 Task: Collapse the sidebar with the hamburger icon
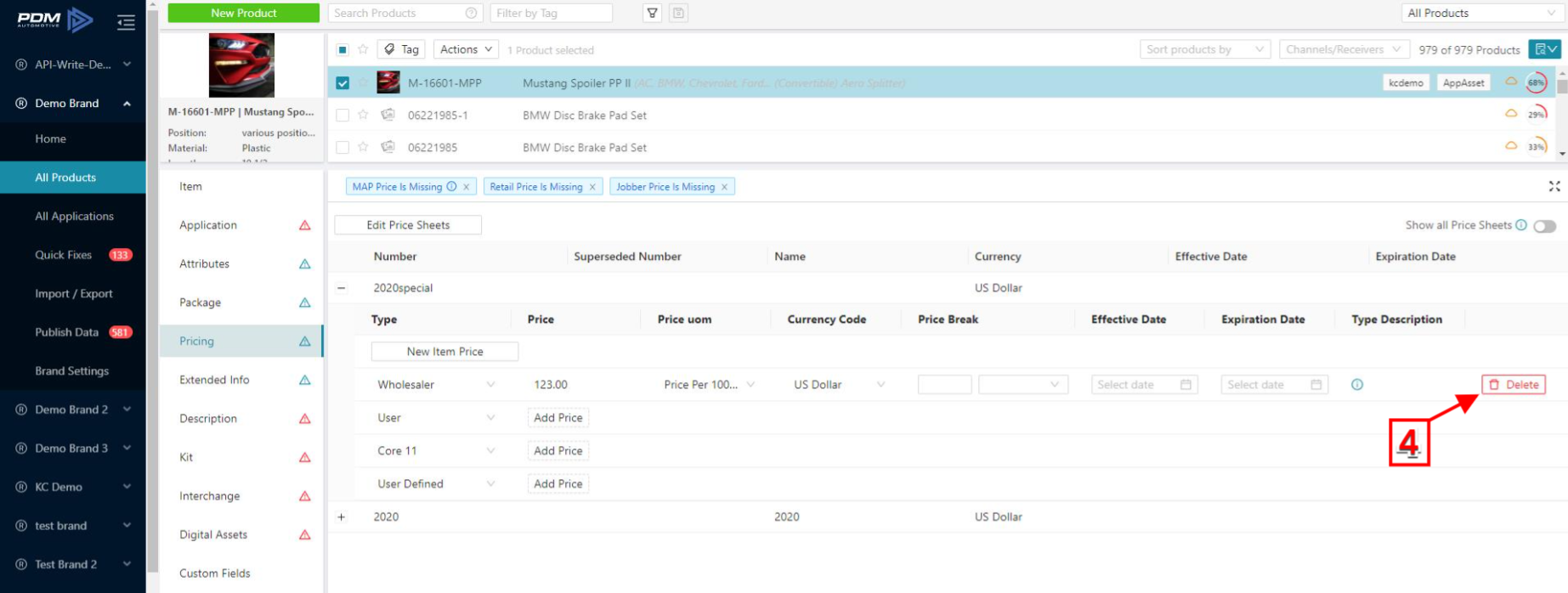tap(126, 22)
